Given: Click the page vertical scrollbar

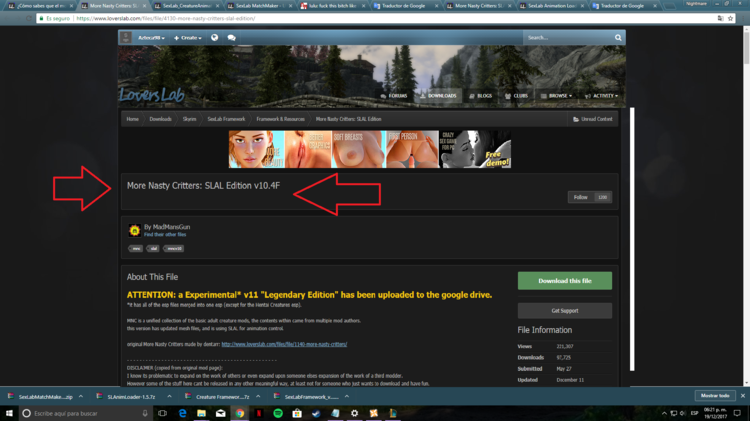Looking at the screenshot, I should 746,206.
